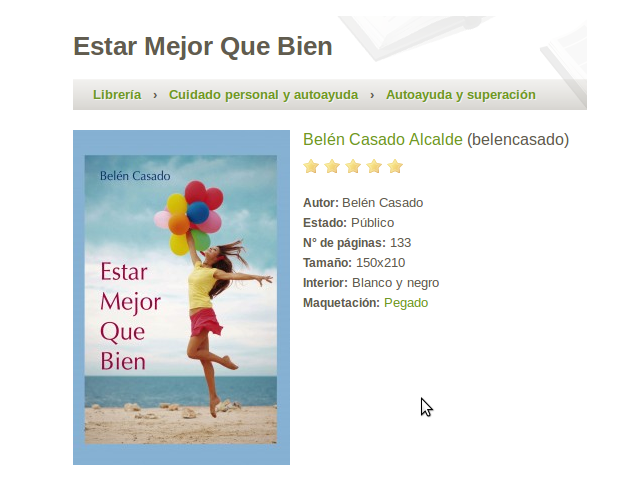Click the (belencasado) username text

(518, 140)
